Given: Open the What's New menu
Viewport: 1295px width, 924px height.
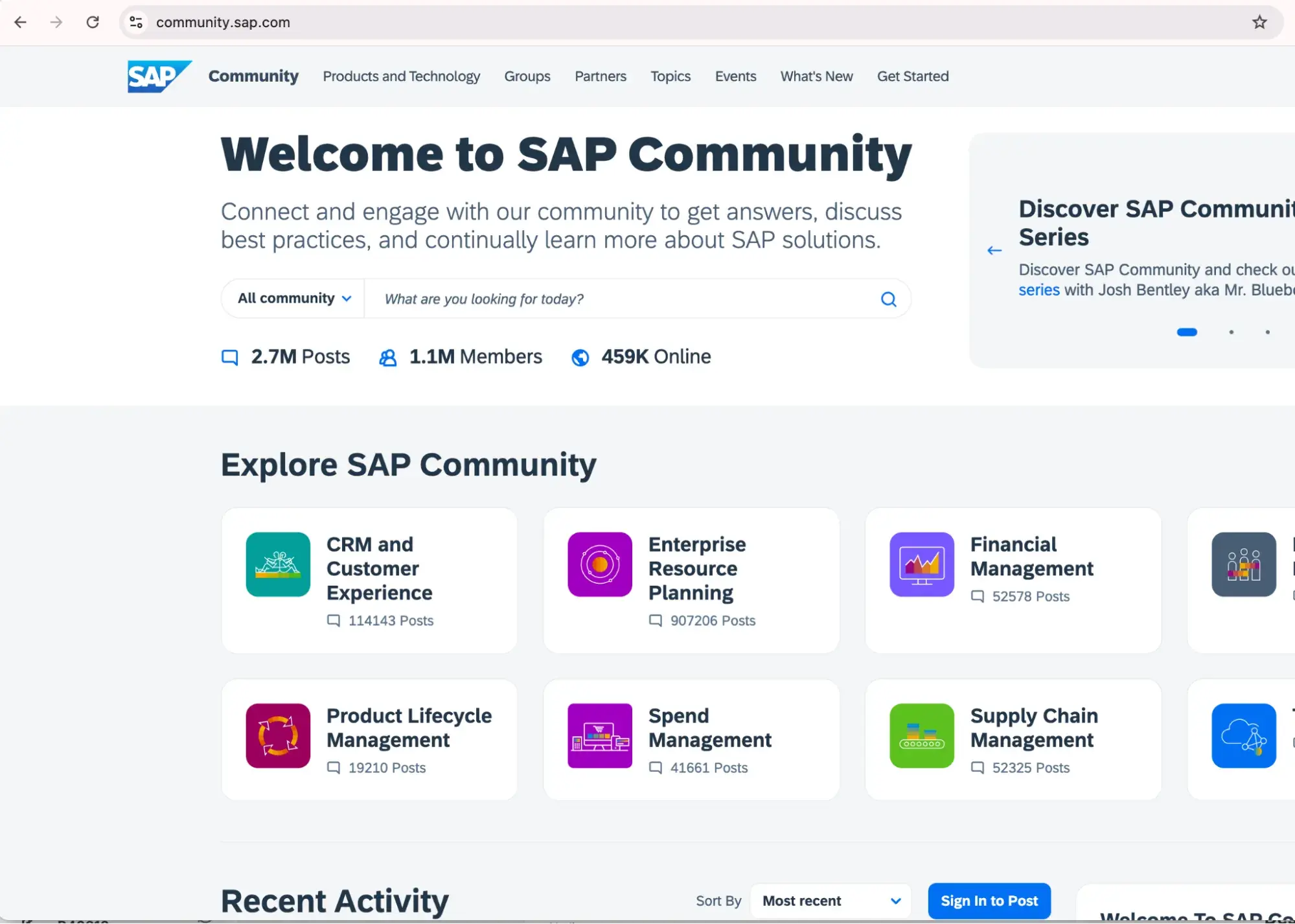Looking at the screenshot, I should coord(816,76).
